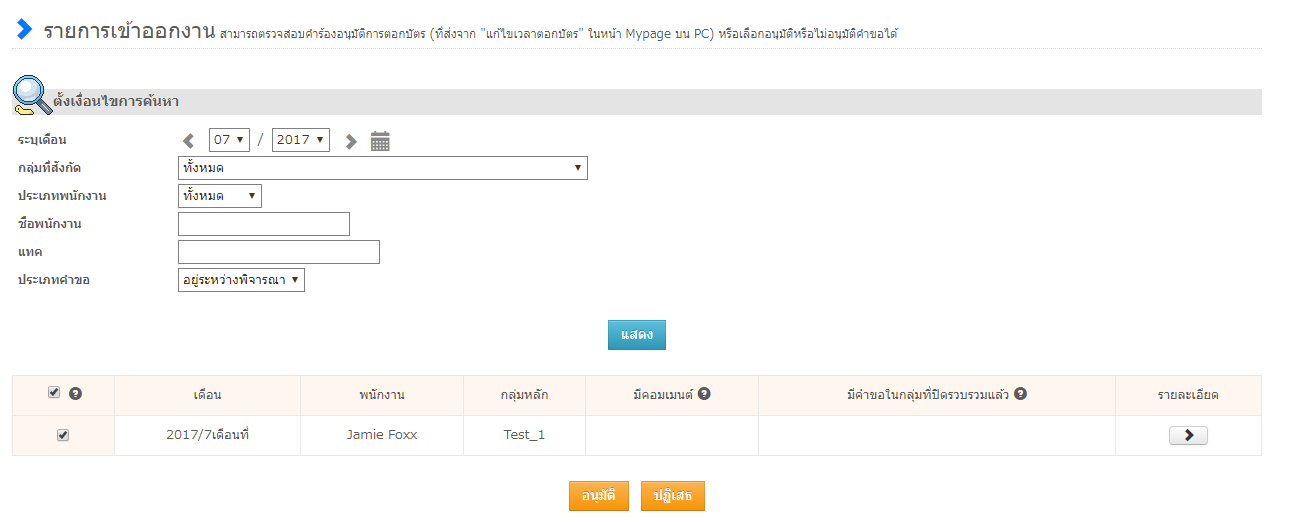Expand the กลุ่มที่สังกัด dropdown
Viewport: 1291px width, 522px height.
pos(382,168)
